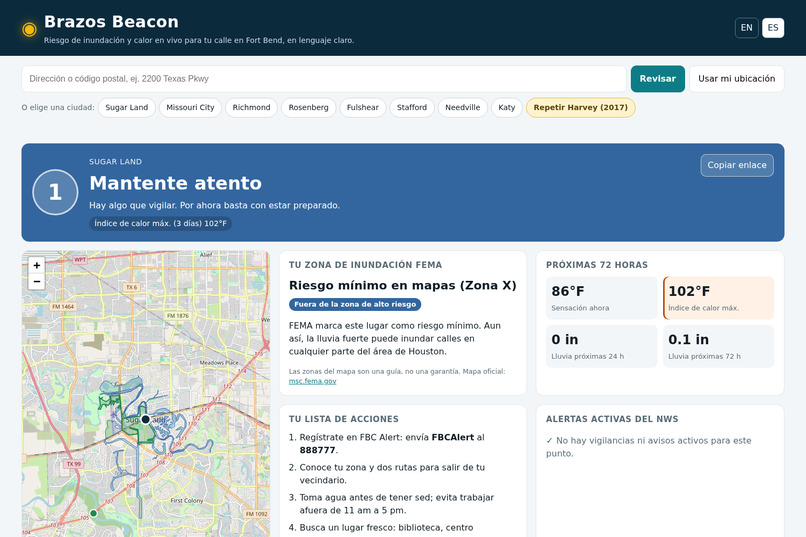The width and height of the screenshot is (806, 537).
Task: Switch language to EN
Action: point(746,28)
